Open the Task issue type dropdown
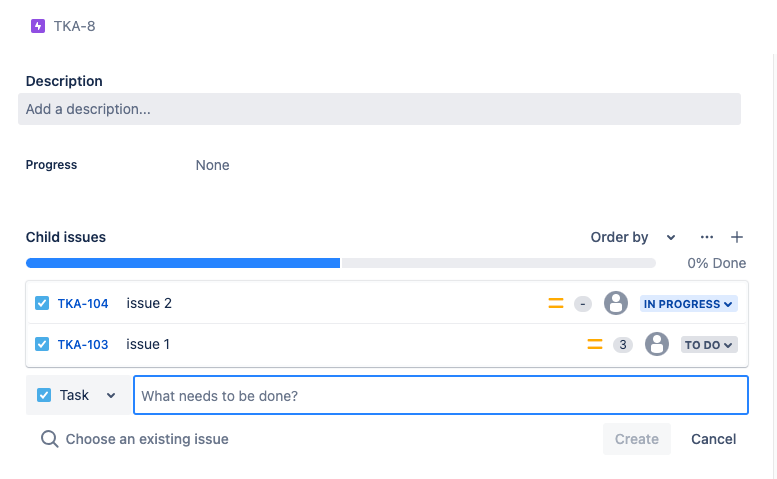The image size is (777, 479). pyautogui.click(x=77, y=395)
